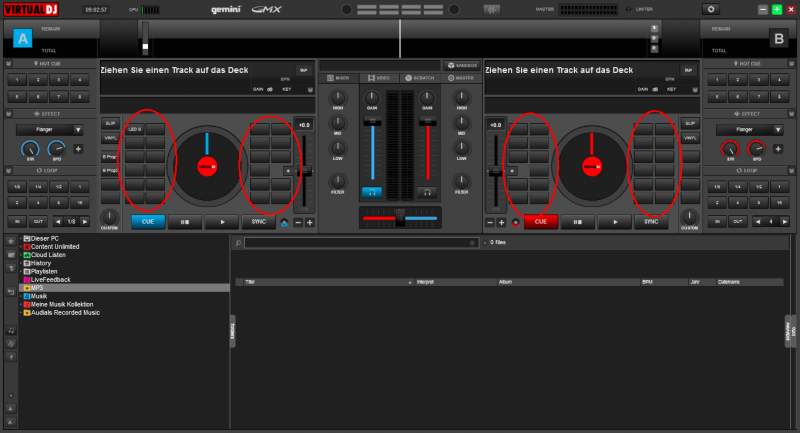Click the pause/stutter button on deck B

(578, 222)
